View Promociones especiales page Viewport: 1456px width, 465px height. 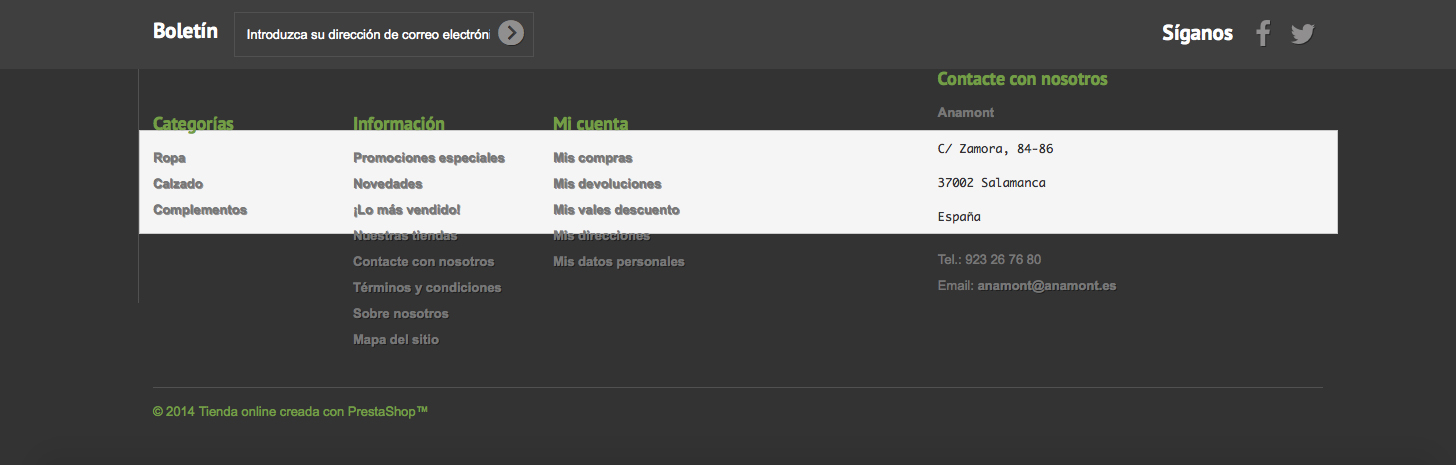[429, 158]
